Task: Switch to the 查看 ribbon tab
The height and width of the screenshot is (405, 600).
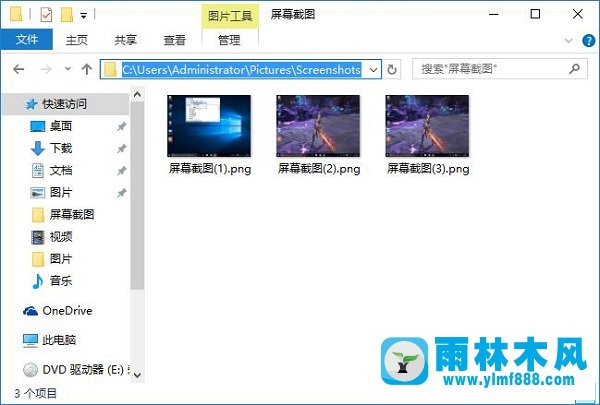Action: 174,40
